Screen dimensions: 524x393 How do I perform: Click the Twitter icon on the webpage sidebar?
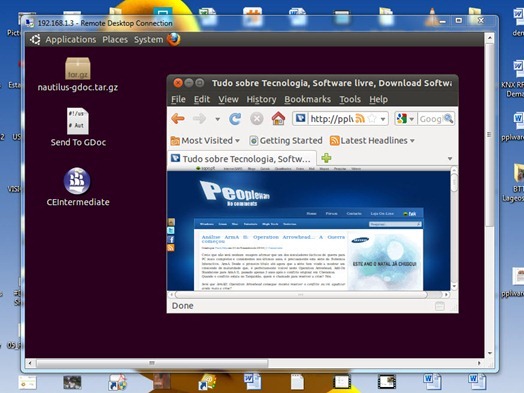171,231
